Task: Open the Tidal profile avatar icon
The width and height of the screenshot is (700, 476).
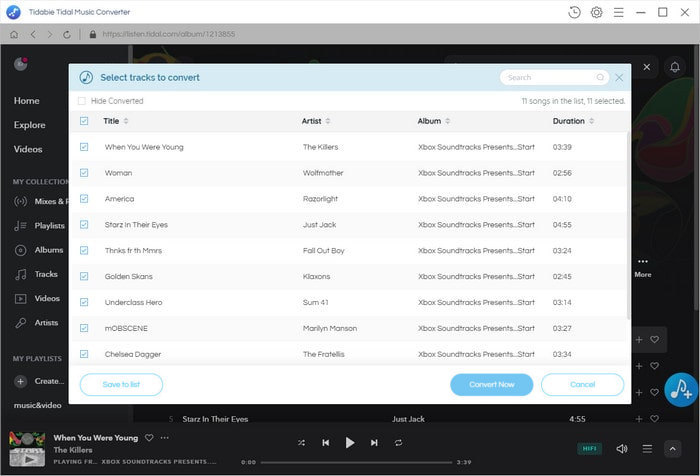Action: click(x=21, y=64)
